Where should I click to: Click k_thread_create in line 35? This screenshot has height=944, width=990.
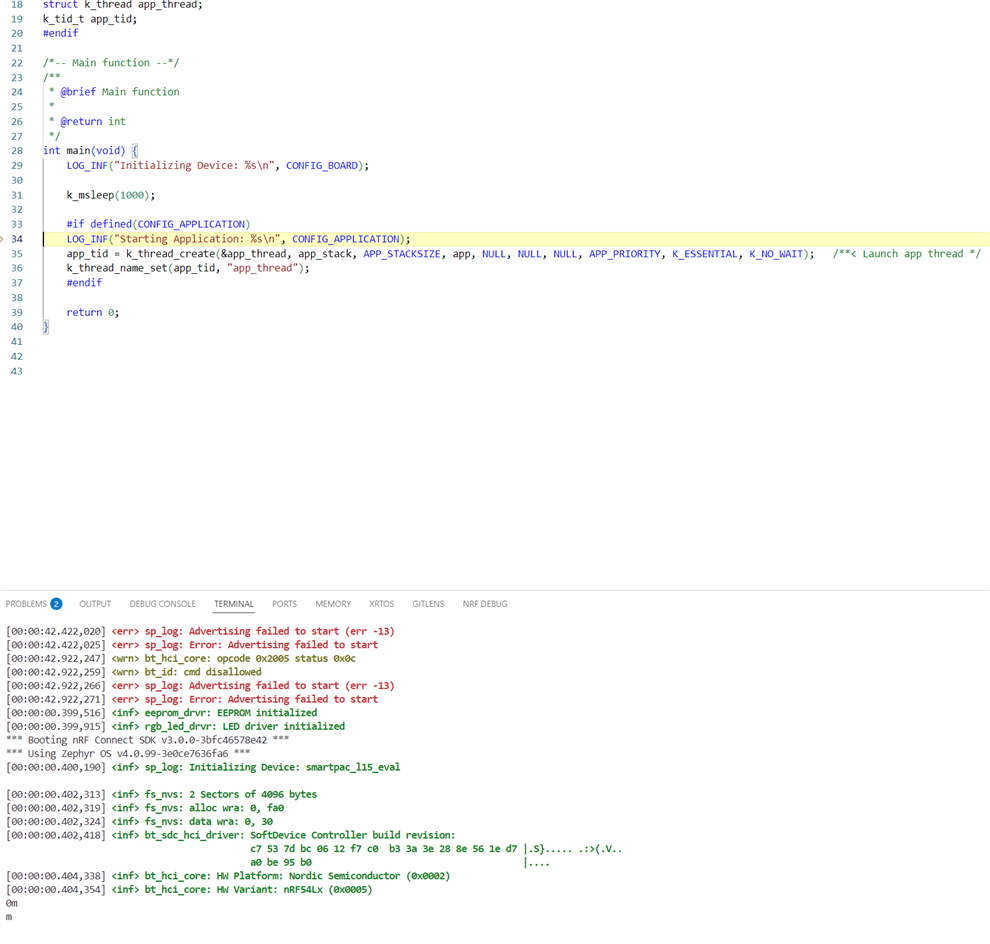(170, 254)
